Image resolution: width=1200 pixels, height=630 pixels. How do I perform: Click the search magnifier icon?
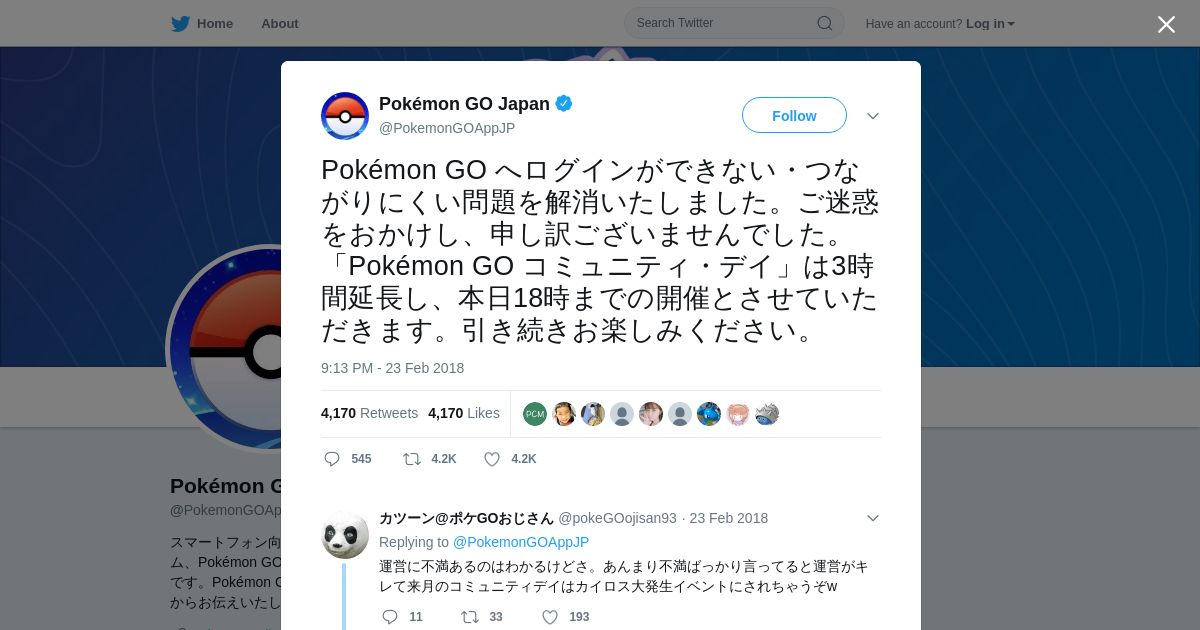click(825, 23)
